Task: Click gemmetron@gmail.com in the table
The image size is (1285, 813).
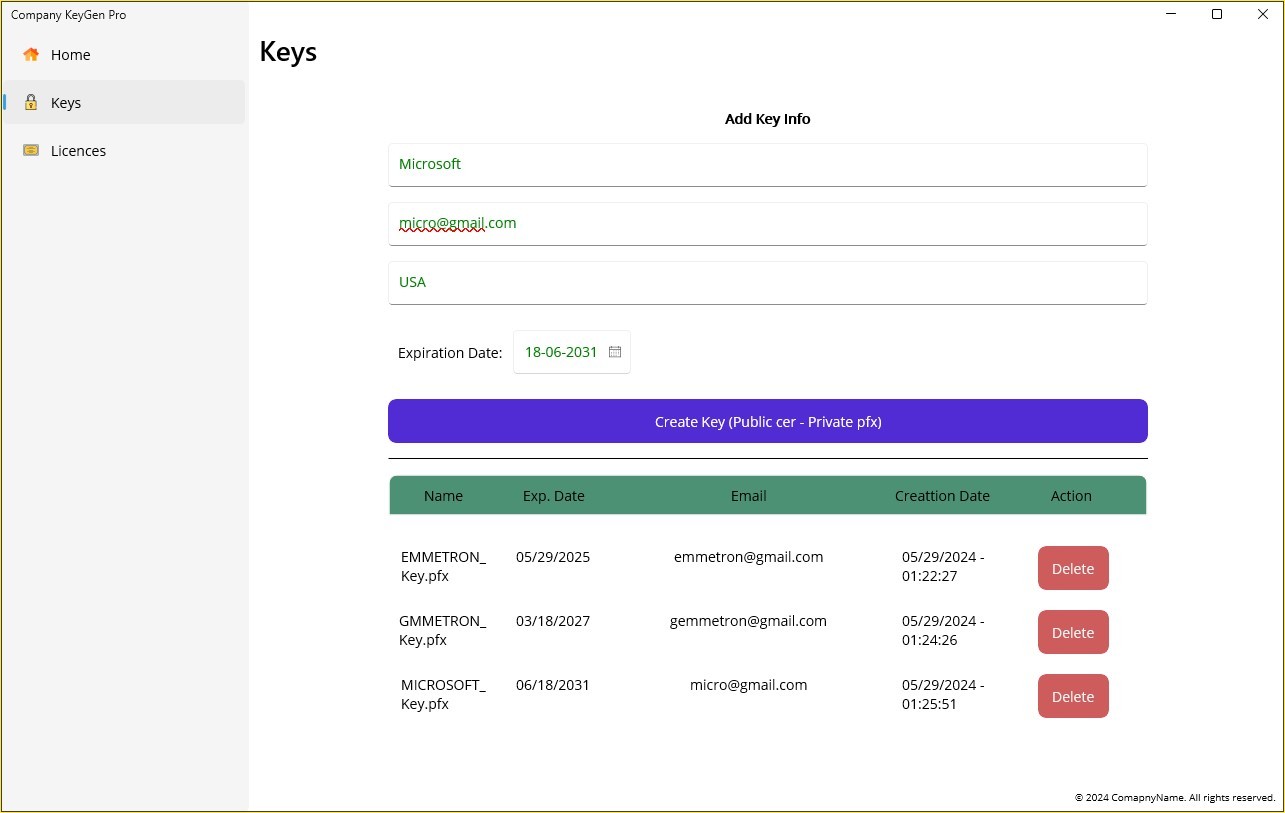Action: (x=748, y=621)
